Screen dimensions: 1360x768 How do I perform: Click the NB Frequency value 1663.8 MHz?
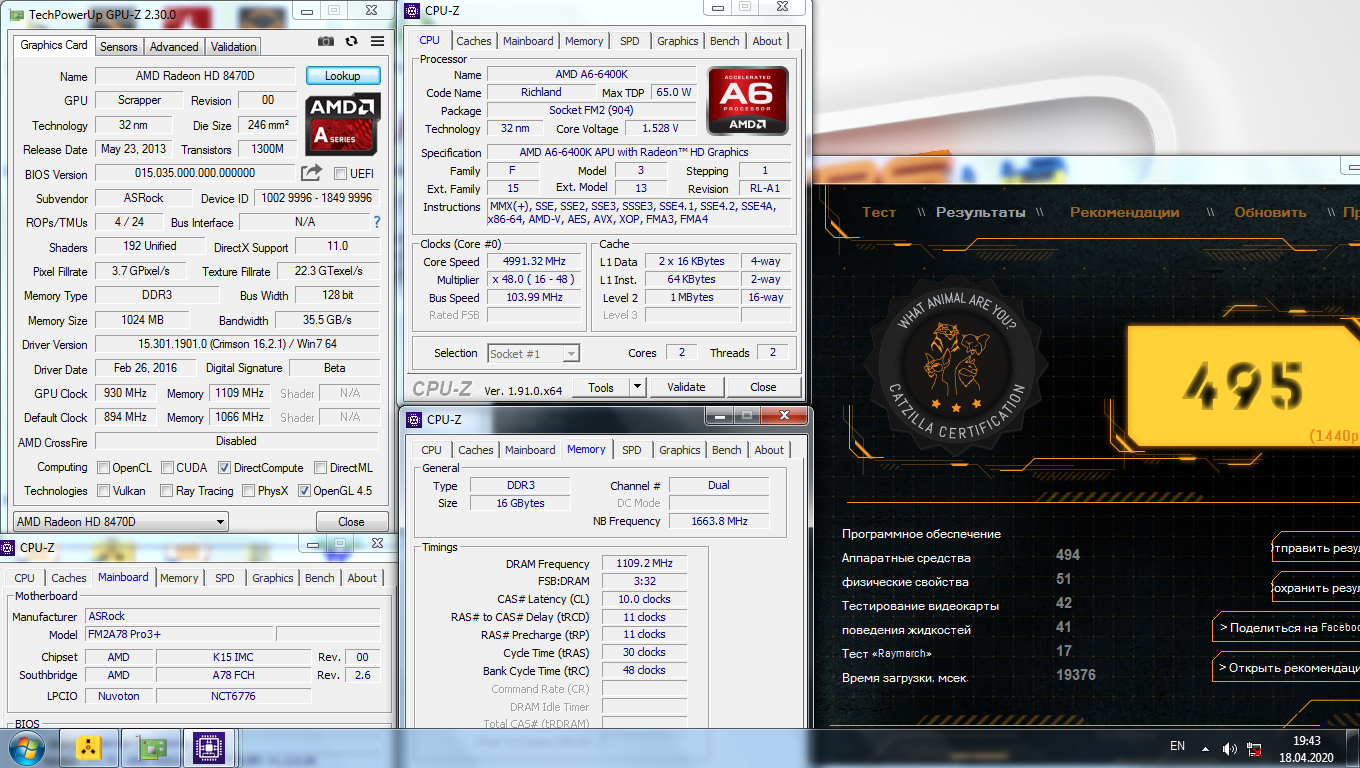tap(719, 521)
